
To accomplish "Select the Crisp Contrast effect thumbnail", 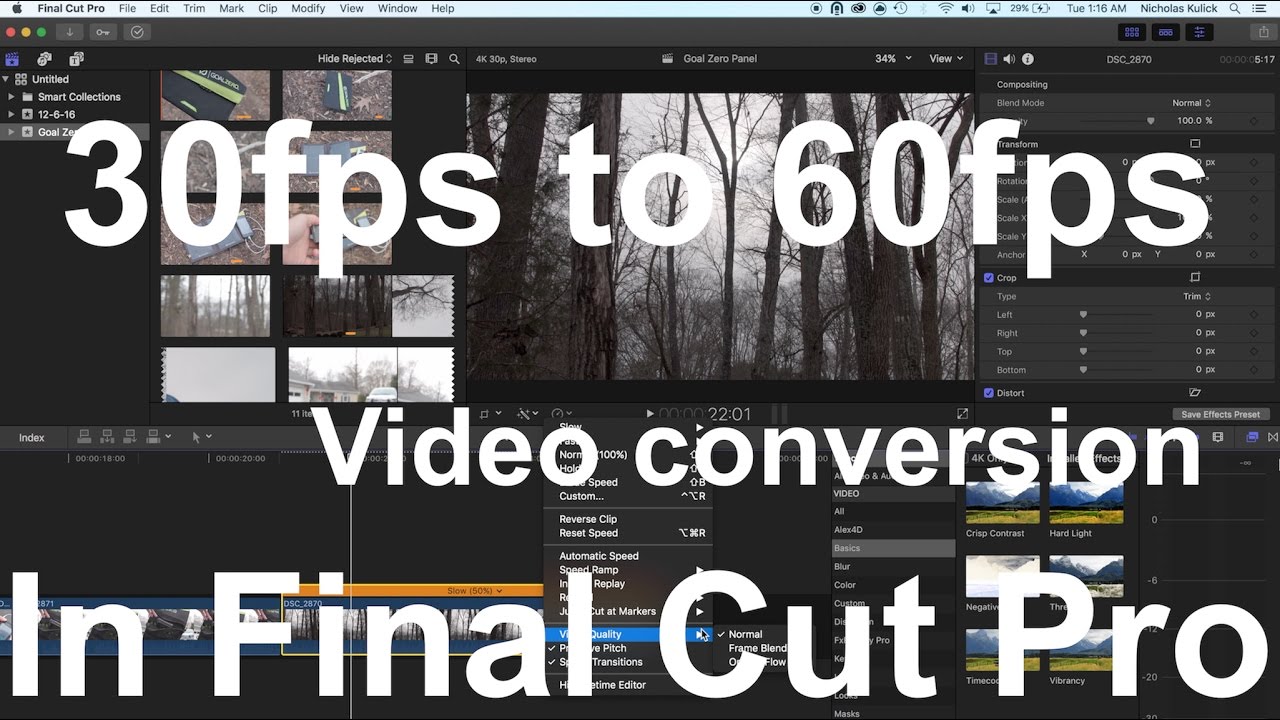I will [x=1002, y=503].
